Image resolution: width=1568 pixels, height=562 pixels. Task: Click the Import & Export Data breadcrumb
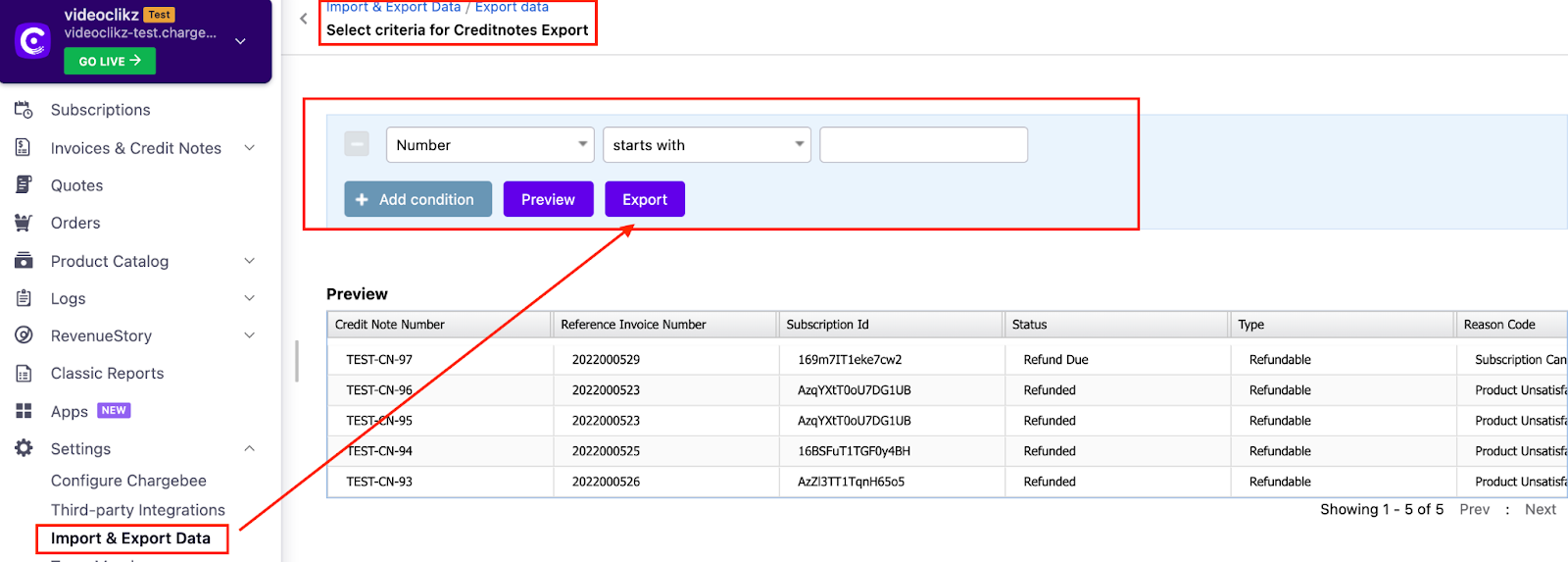coord(393,8)
